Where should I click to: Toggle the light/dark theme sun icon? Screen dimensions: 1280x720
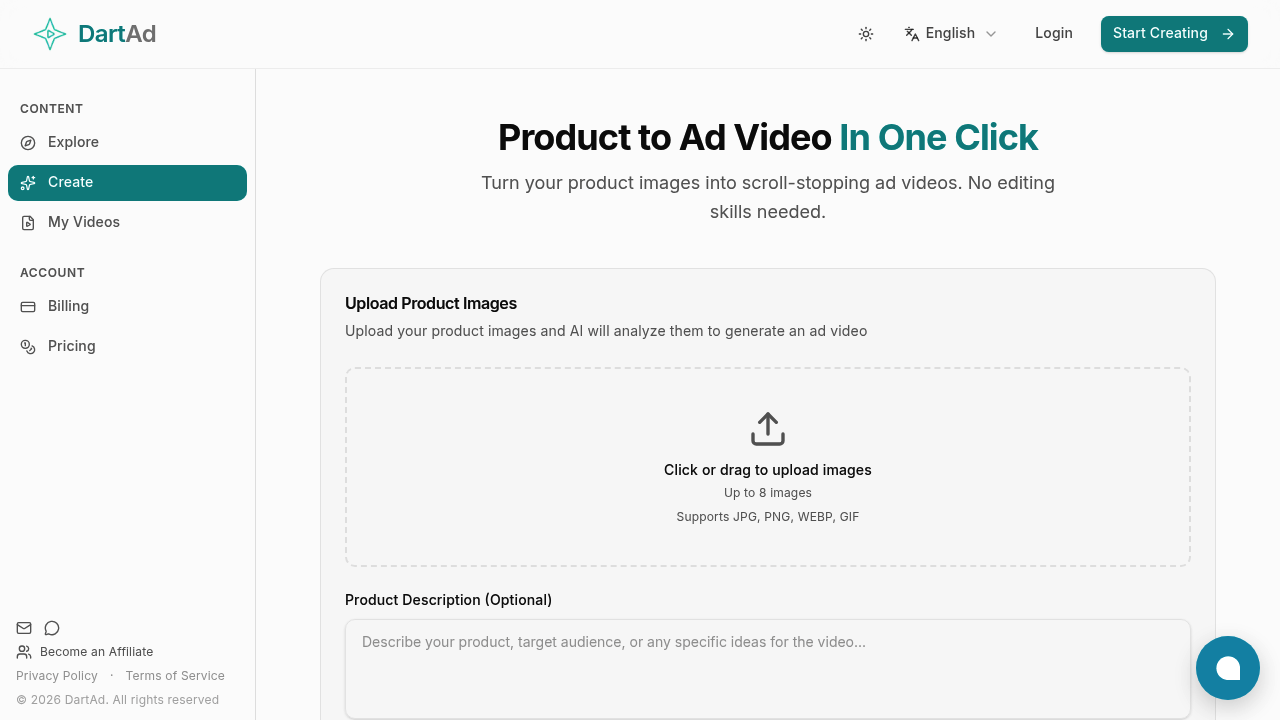[x=866, y=34]
